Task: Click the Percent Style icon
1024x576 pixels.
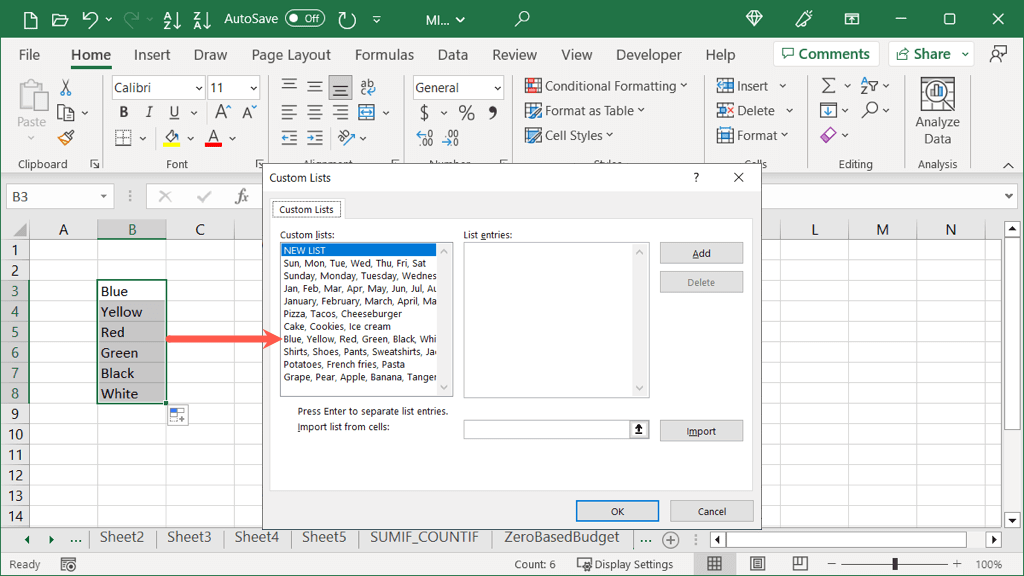Action: click(466, 113)
